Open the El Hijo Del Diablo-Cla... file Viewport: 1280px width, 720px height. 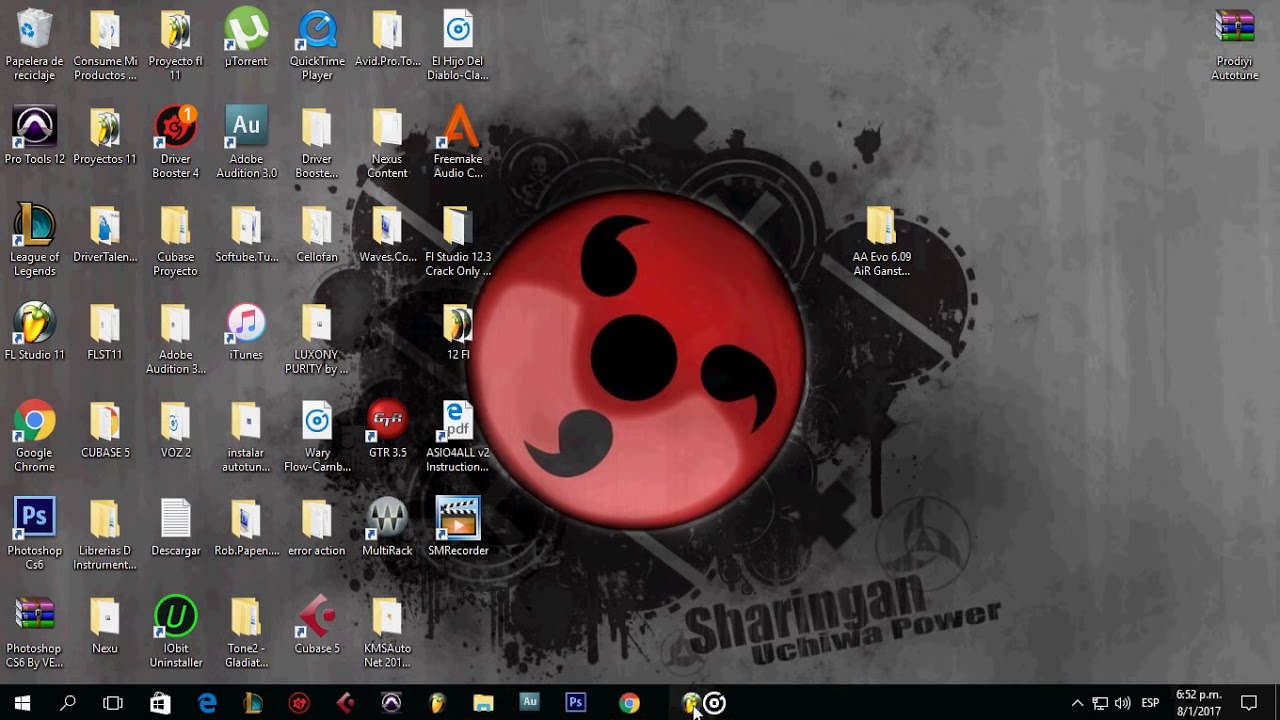[458, 47]
